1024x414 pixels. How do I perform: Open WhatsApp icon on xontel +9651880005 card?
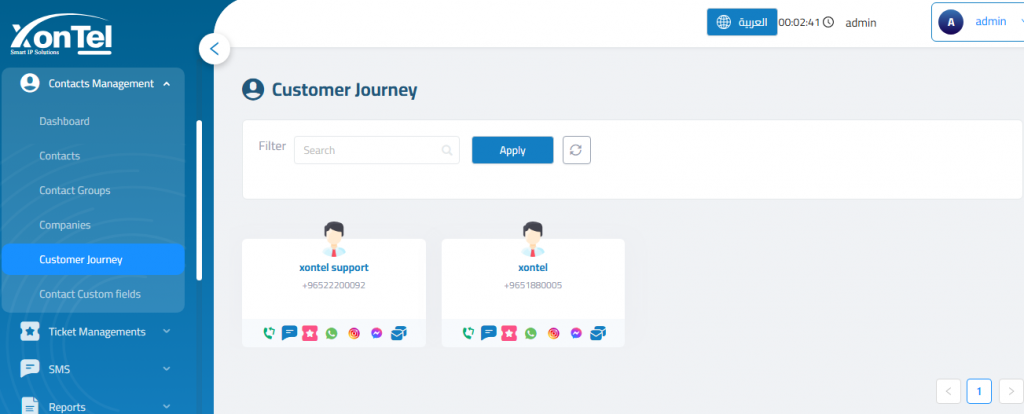tap(531, 333)
